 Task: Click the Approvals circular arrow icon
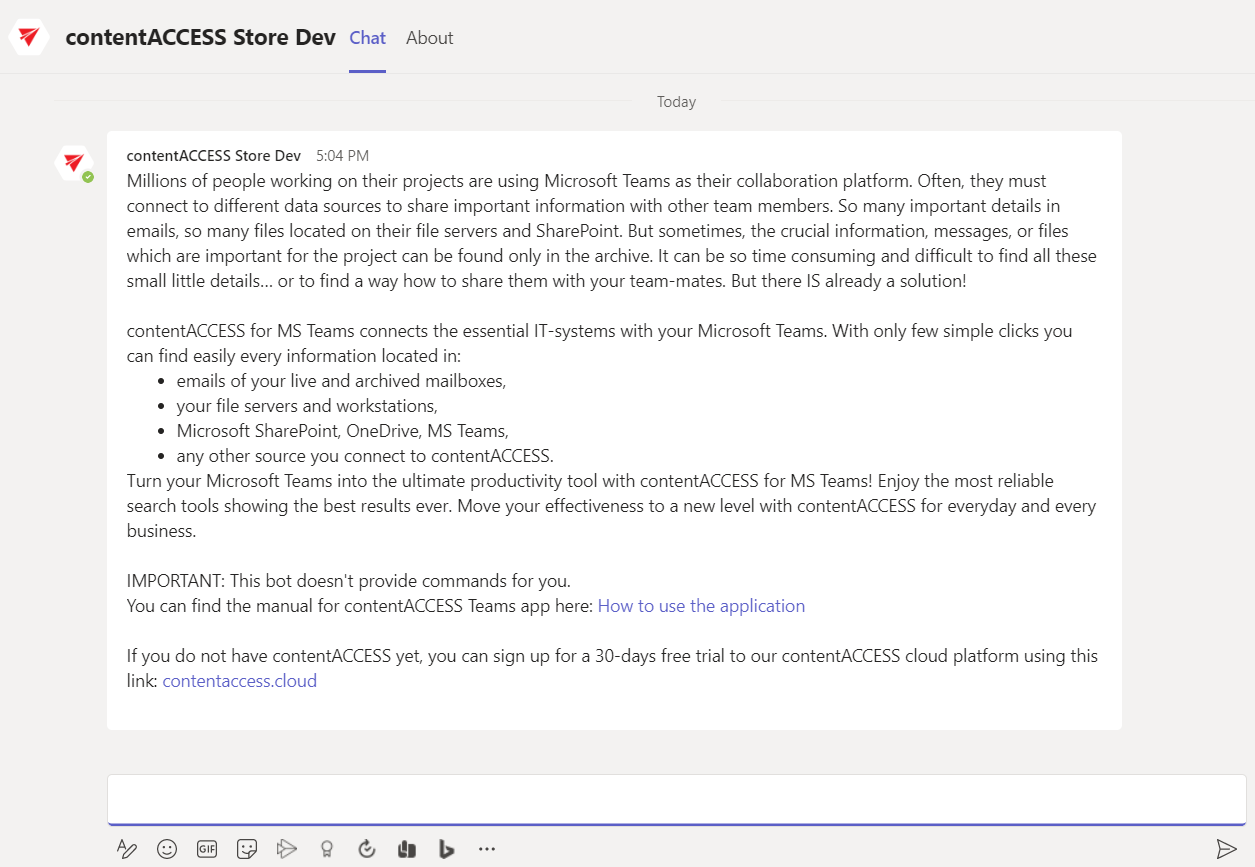pos(367,849)
